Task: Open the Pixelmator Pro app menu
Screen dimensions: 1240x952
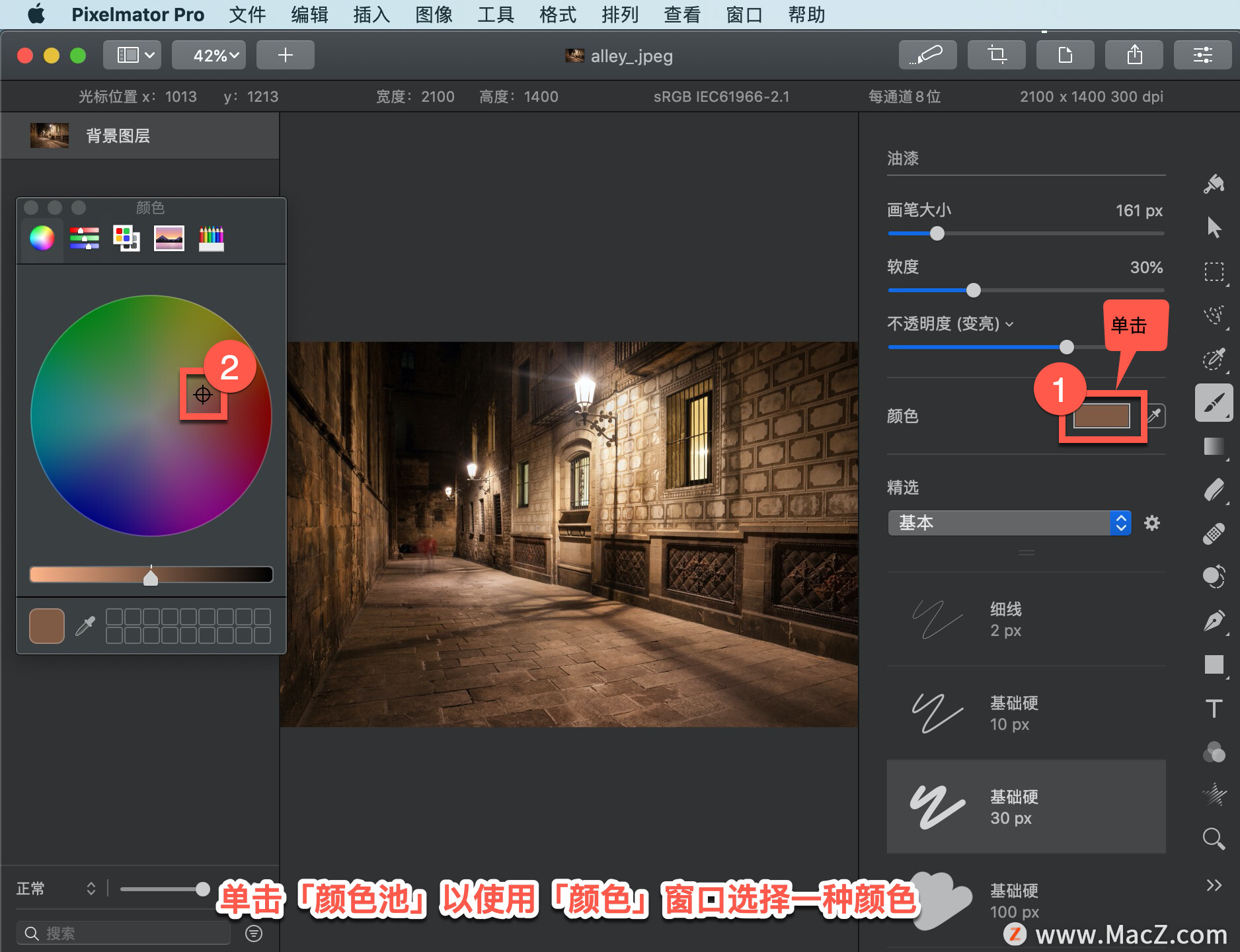Action: (137, 15)
